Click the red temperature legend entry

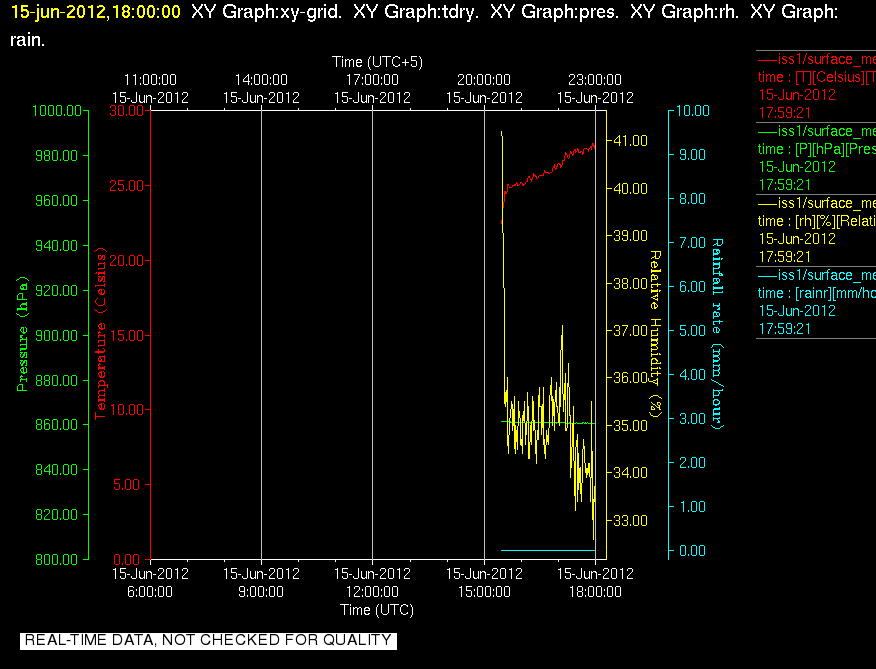click(x=816, y=86)
